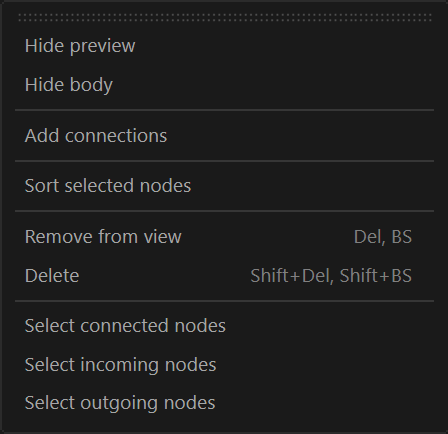Delete the selected node permanently
448x434 pixels.
224,276
